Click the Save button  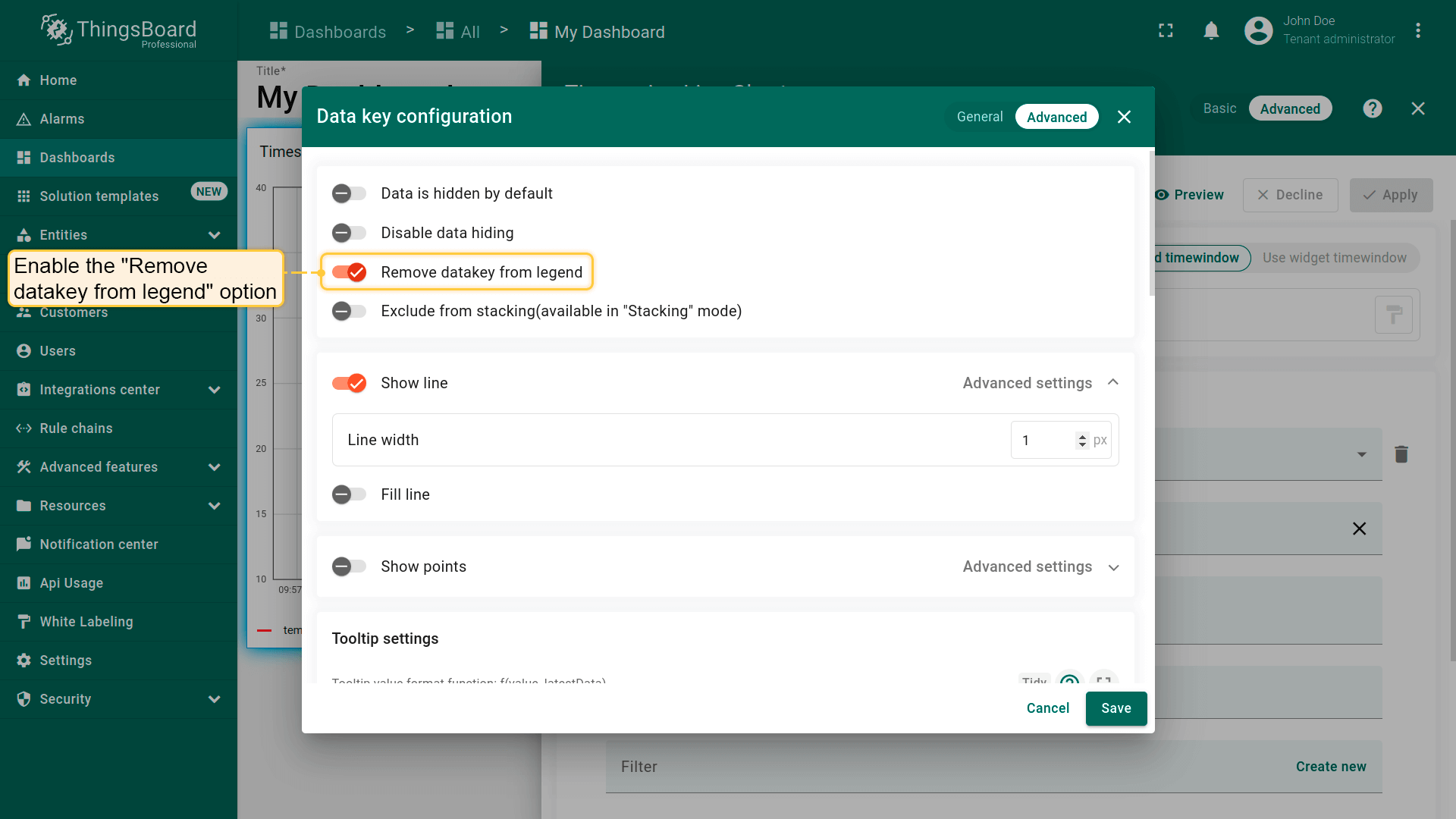pyautogui.click(x=1116, y=708)
